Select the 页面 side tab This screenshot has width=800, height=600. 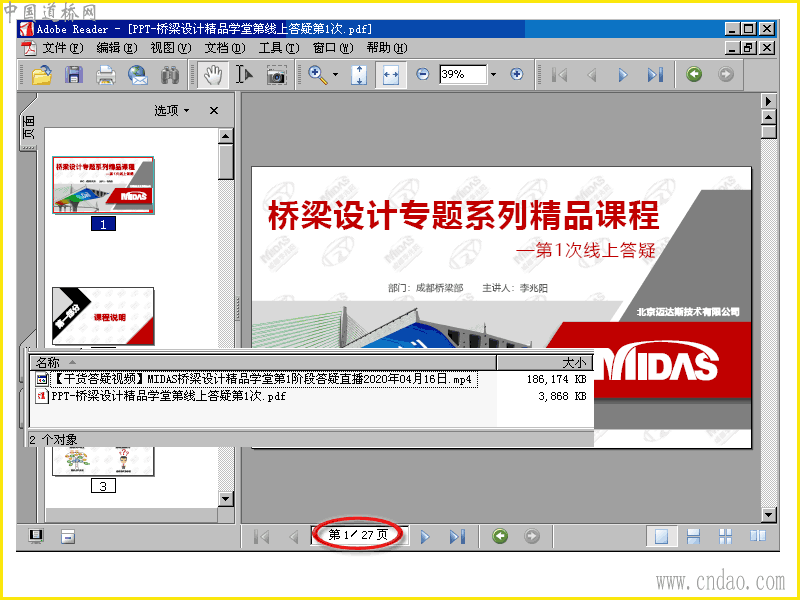[29, 127]
